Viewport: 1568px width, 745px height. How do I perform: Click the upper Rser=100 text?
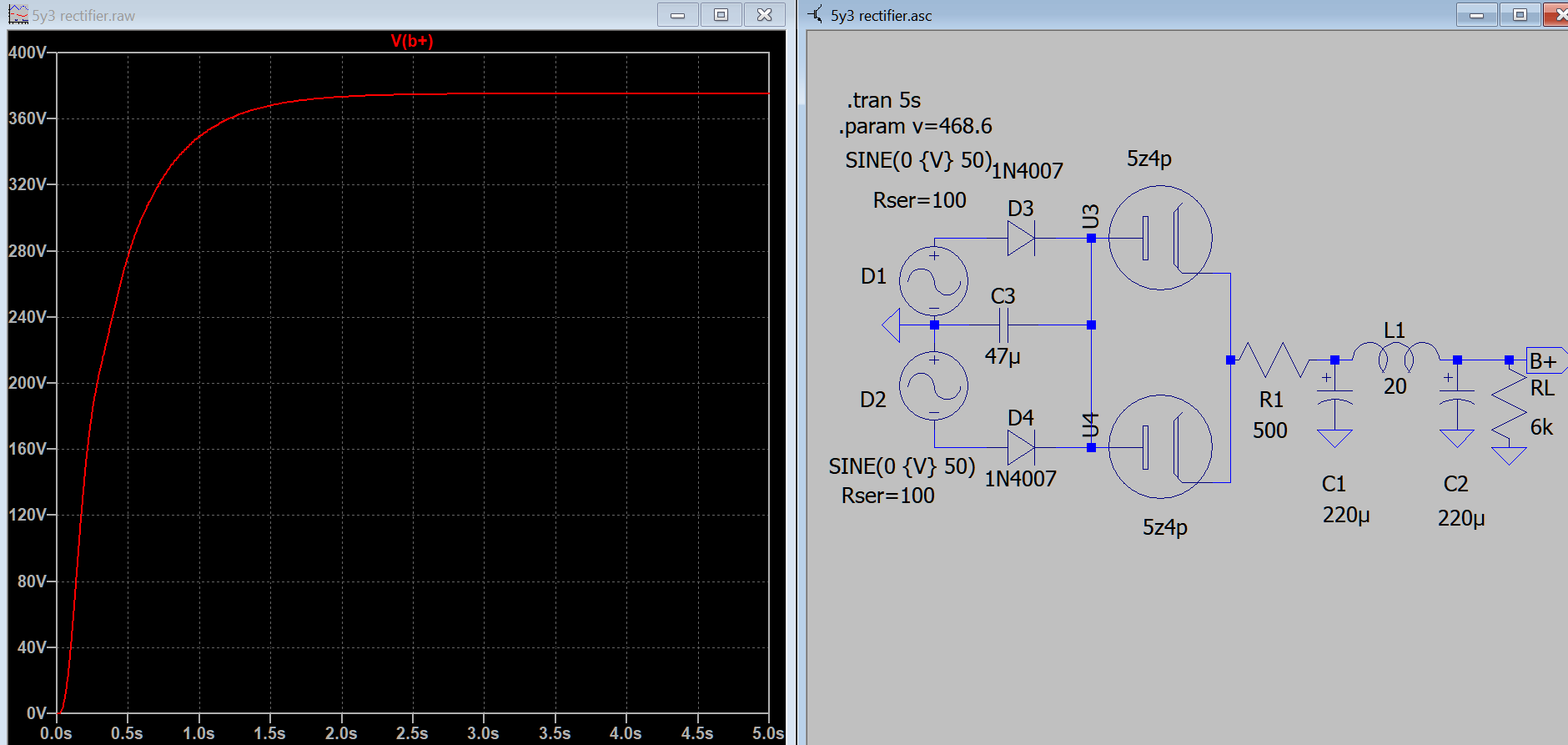[919, 200]
